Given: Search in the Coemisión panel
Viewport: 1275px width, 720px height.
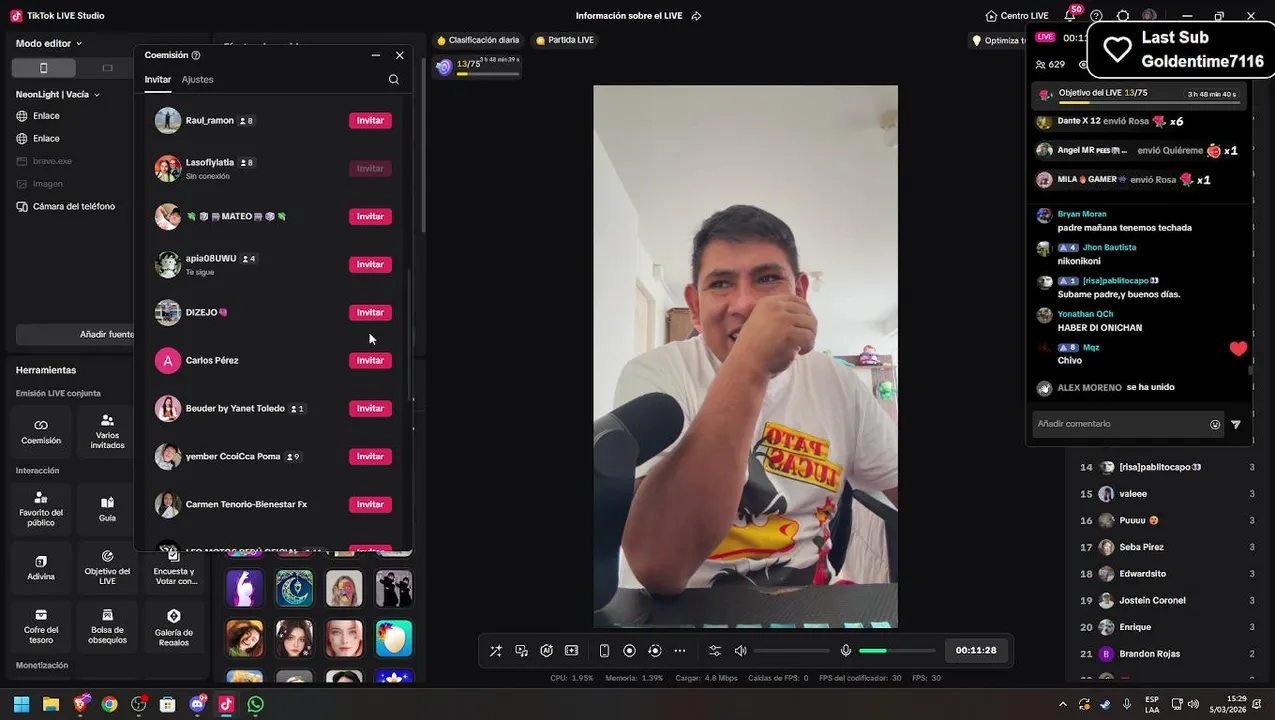Looking at the screenshot, I should pyautogui.click(x=393, y=80).
